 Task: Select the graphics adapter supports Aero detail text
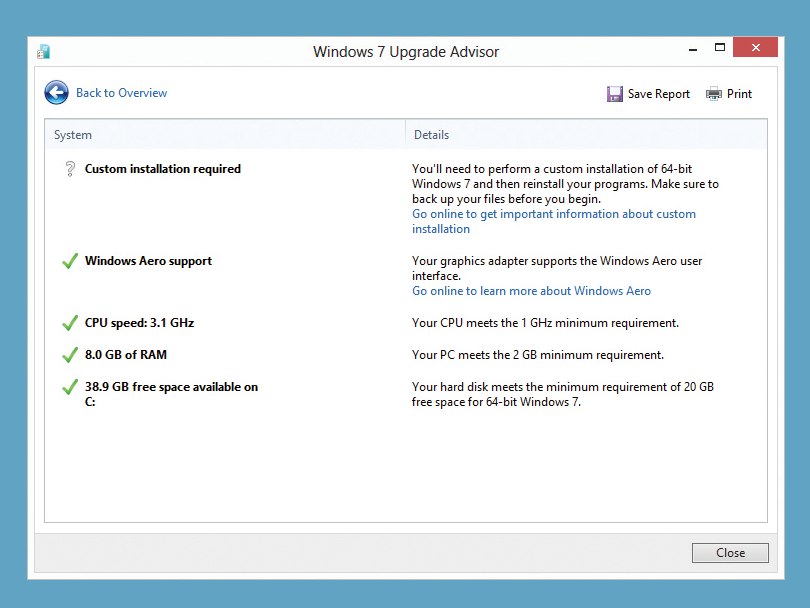[557, 268]
